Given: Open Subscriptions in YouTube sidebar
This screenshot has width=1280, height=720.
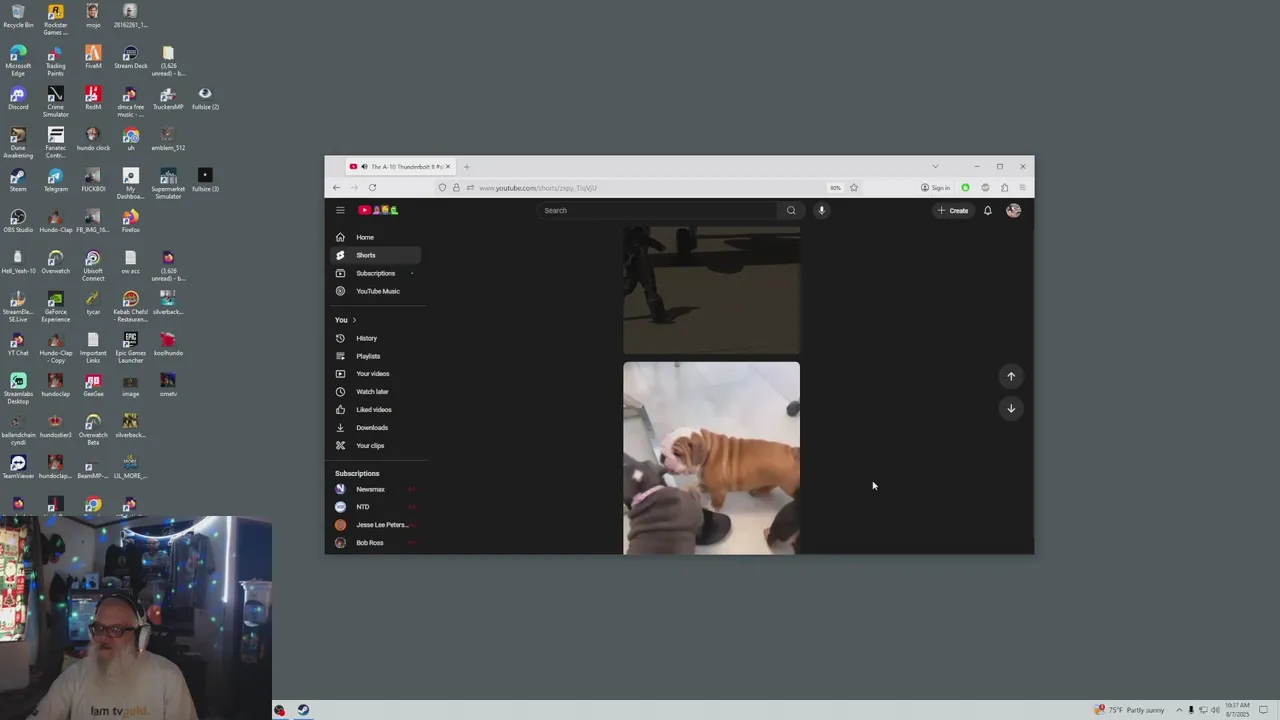Looking at the screenshot, I should [375, 273].
